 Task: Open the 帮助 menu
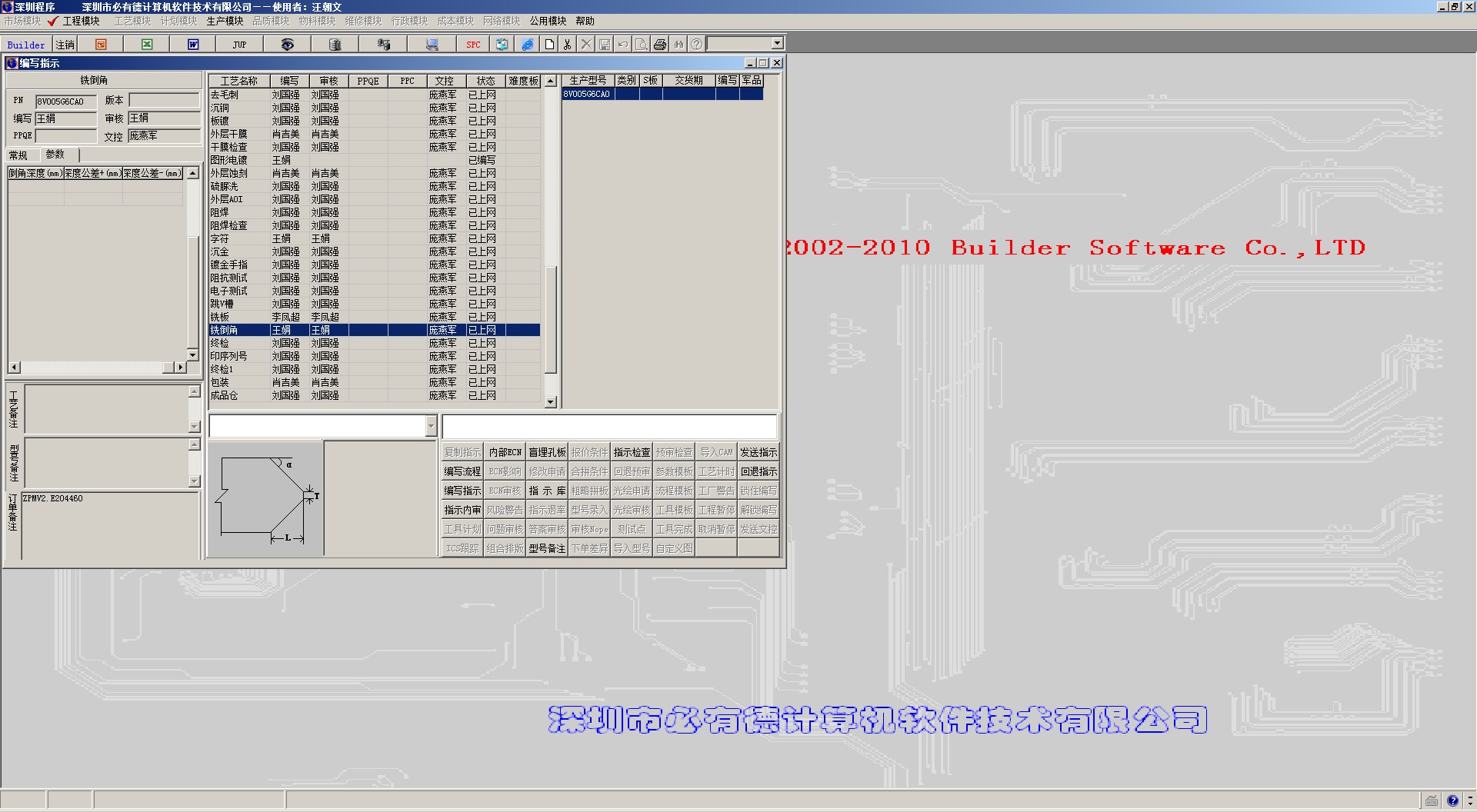(585, 21)
